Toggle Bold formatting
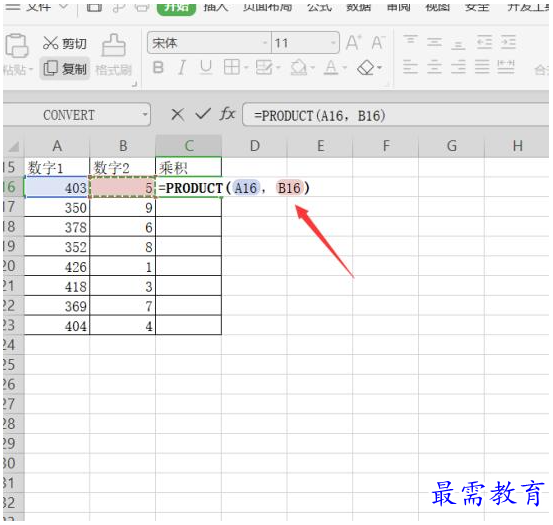The height and width of the screenshot is (525, 553). [x=158, y=67]
